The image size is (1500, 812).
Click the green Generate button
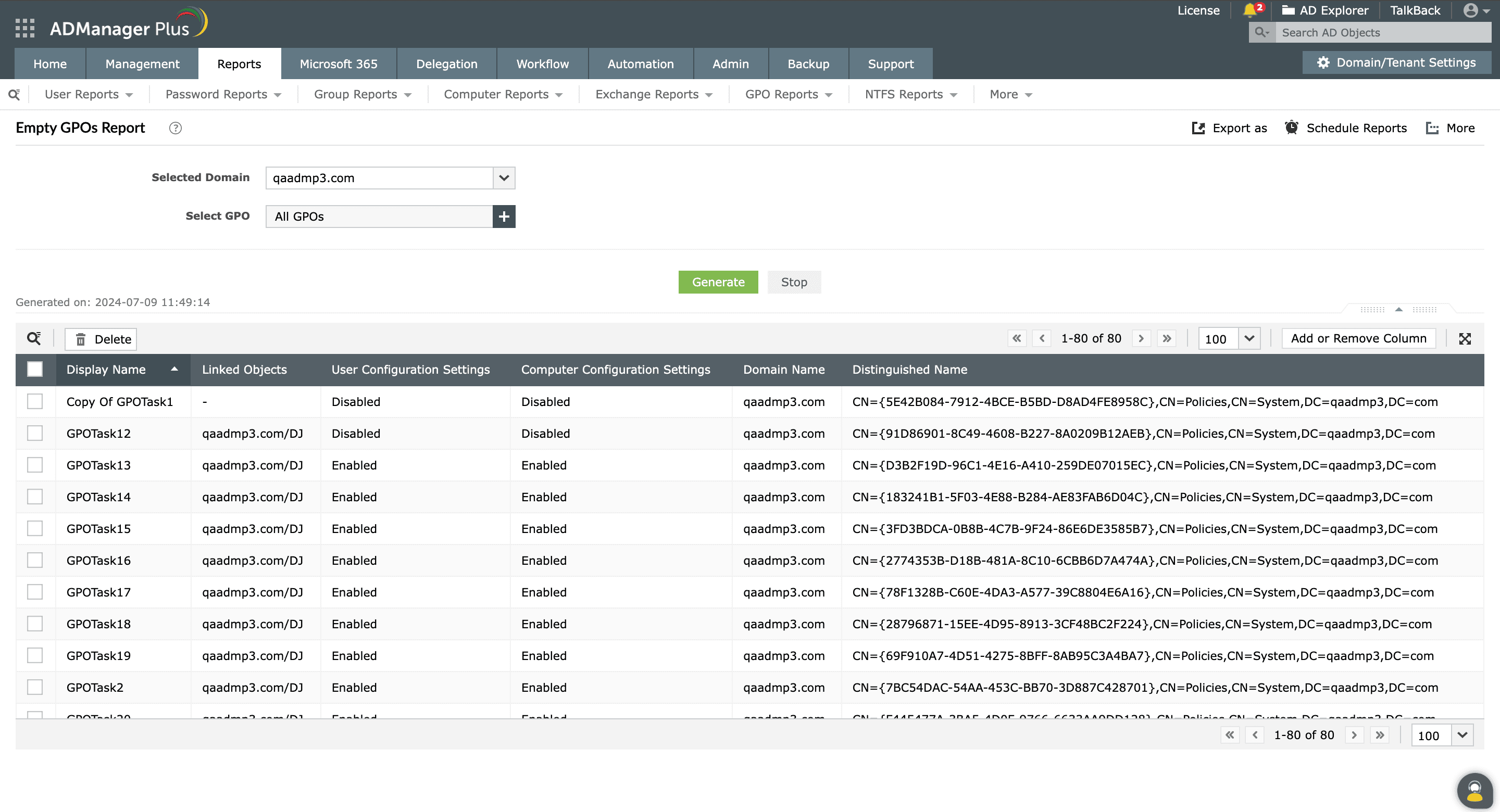717,282
